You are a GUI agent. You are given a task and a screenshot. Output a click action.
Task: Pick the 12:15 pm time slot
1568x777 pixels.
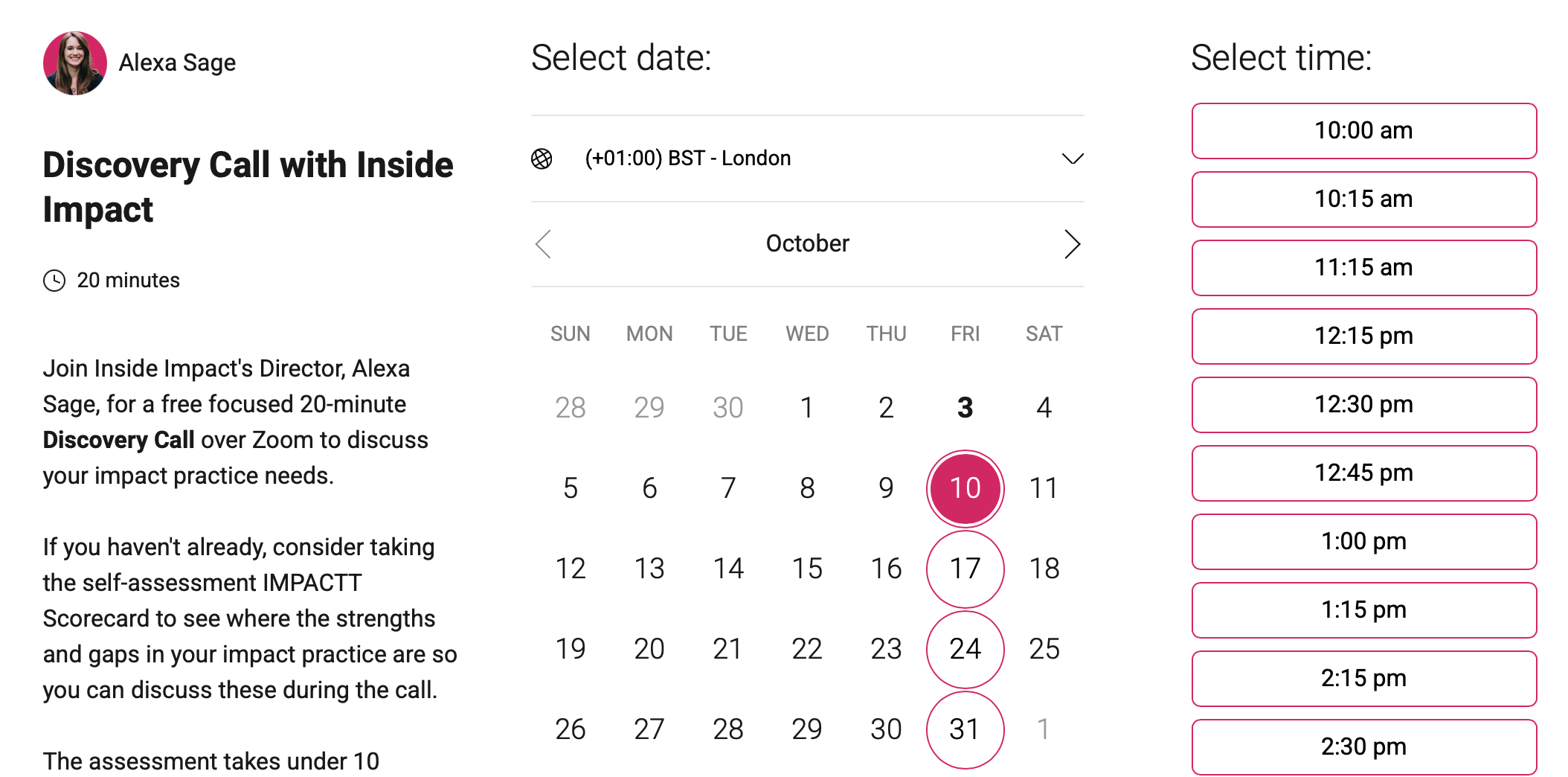[x=1363, y=336]
